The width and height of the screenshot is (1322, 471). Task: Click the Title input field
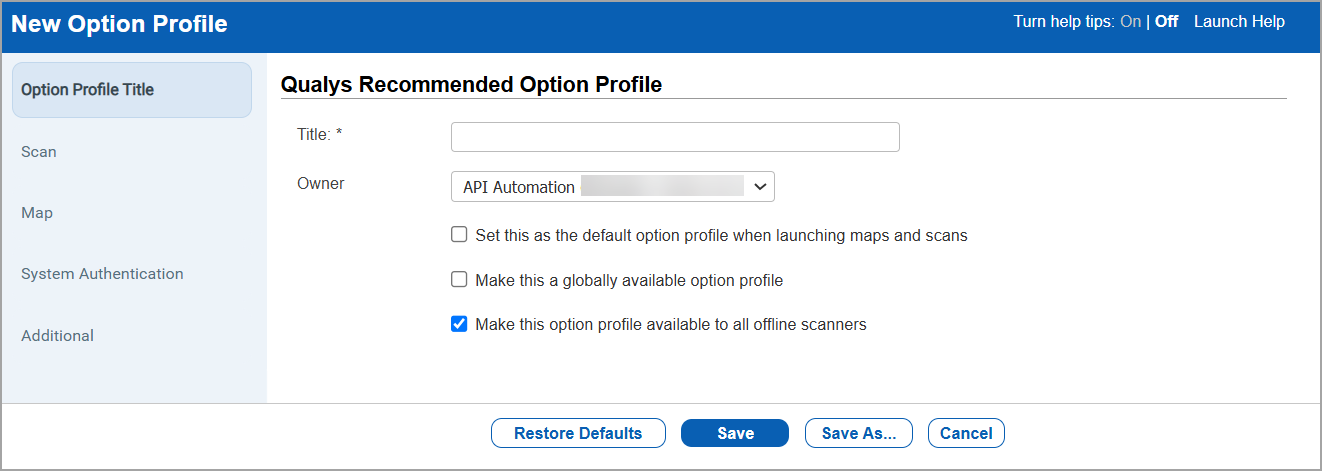click(675, 137)
